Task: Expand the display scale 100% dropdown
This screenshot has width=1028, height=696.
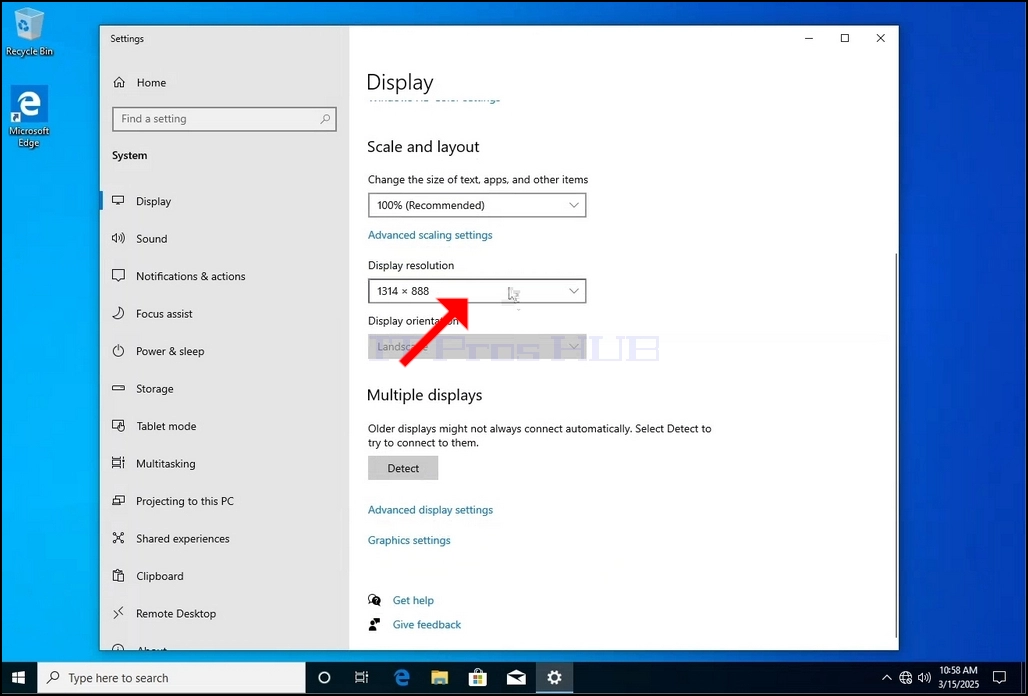Action: pyautogui.click(x=477, y=205)
